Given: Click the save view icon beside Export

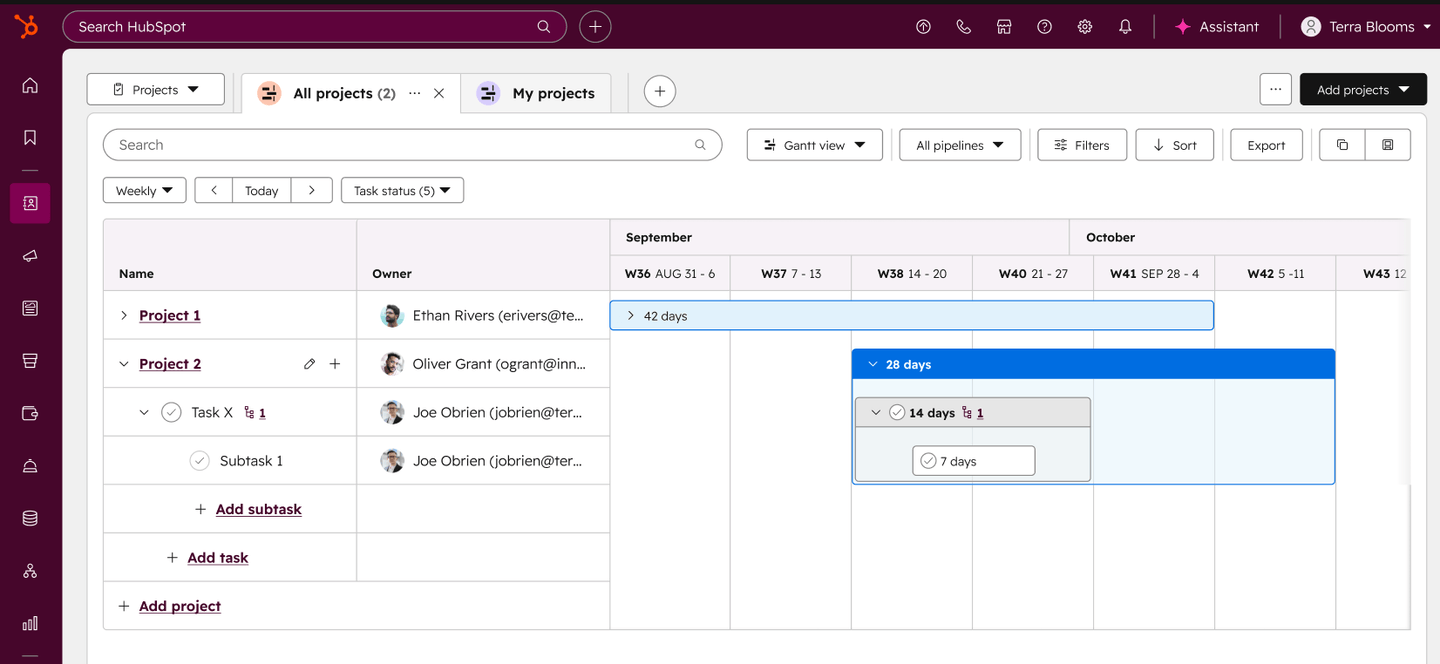Looking at the screenshot, I should point(1388,145).
